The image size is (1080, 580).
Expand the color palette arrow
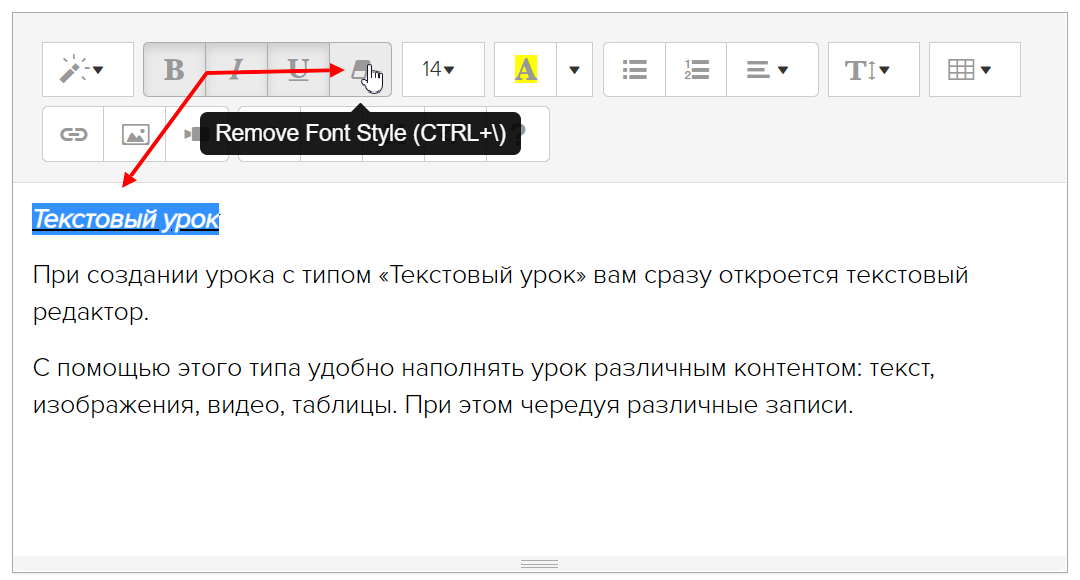click(574, 70)
